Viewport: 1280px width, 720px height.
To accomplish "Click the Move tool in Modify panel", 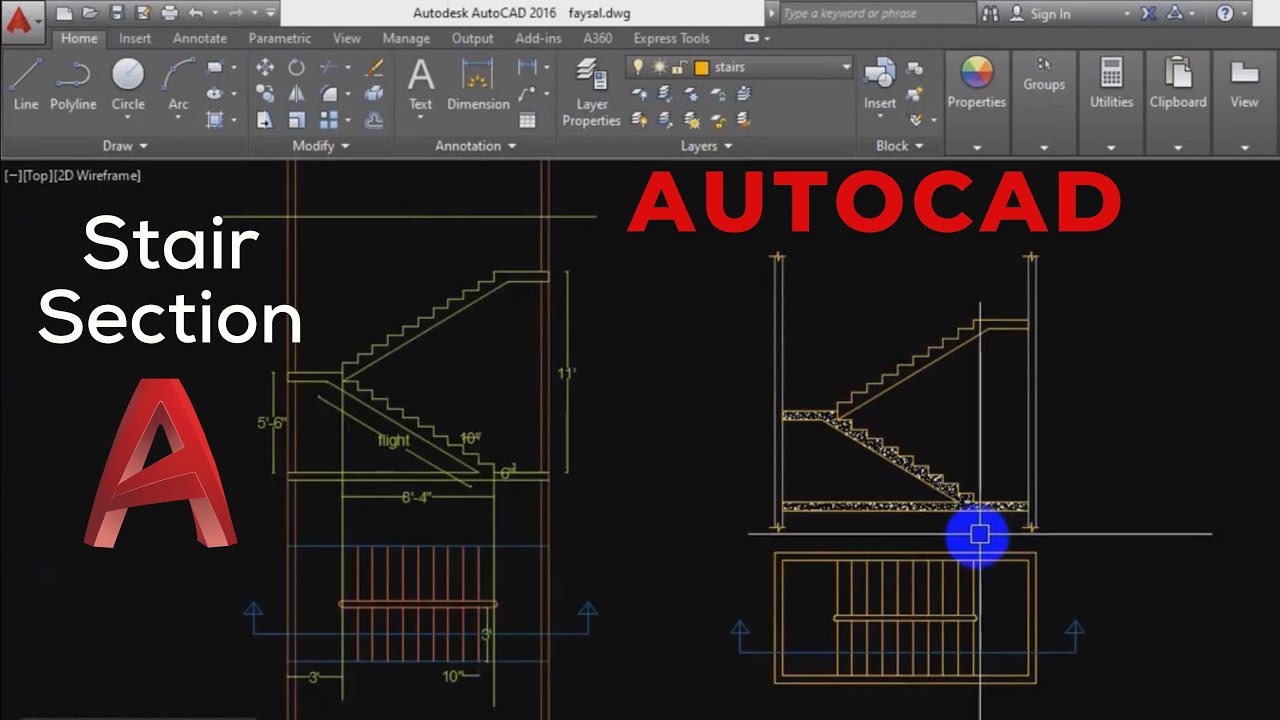I will [265, 67].
